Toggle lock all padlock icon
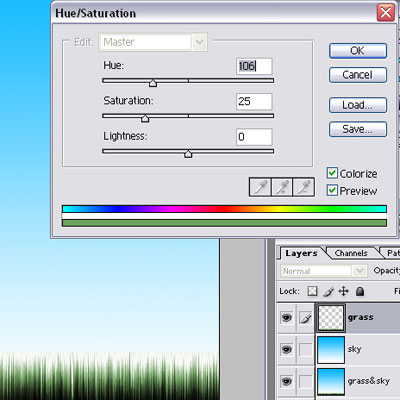This screenshot has height=400, width=400. pos(360,292)
